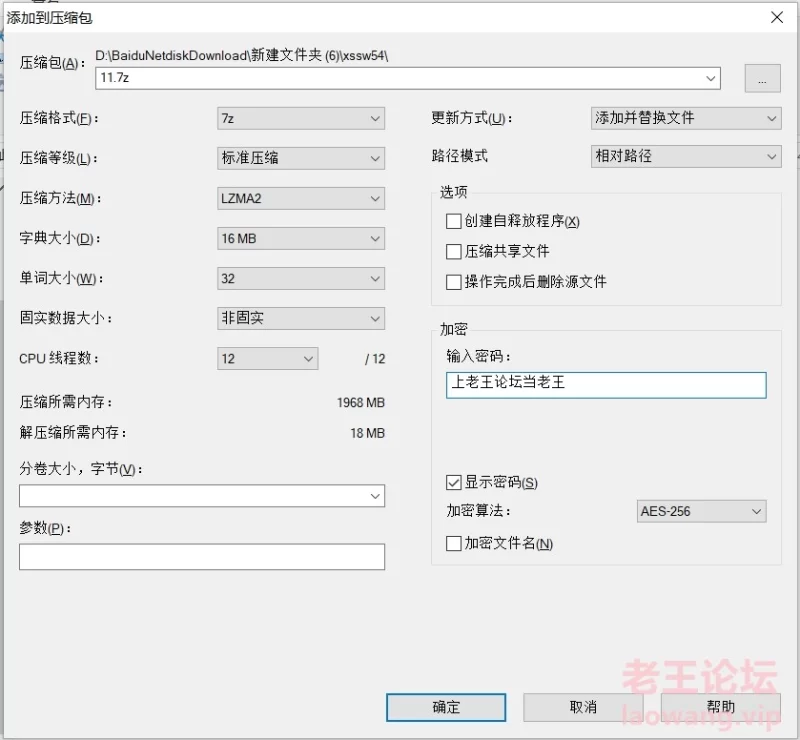Screen dimensions: 800x740
Task: Click the 帮助 button
Action: (x=720, y=707)
